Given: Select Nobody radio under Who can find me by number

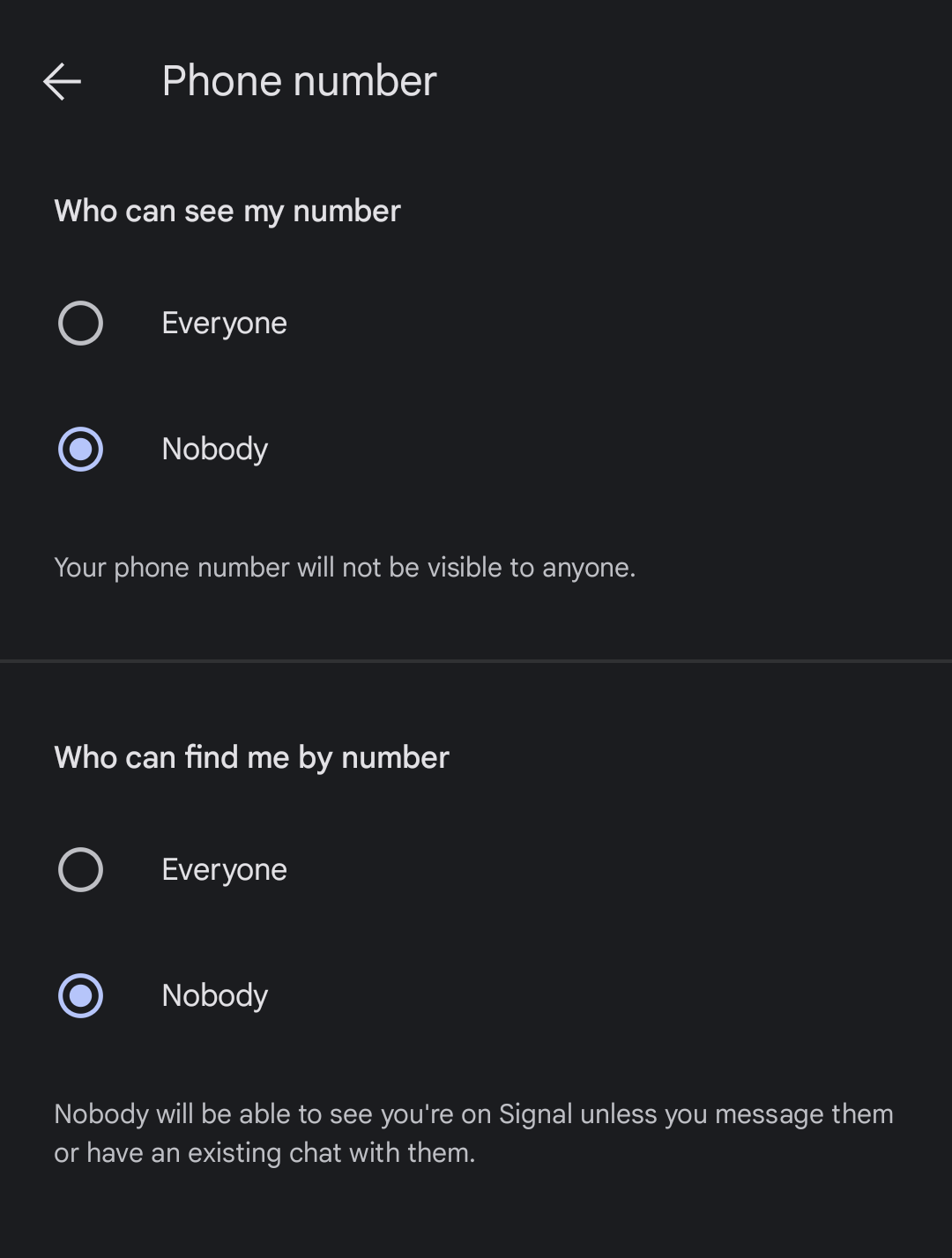Looking at the screenshot, I should point(80,995).
